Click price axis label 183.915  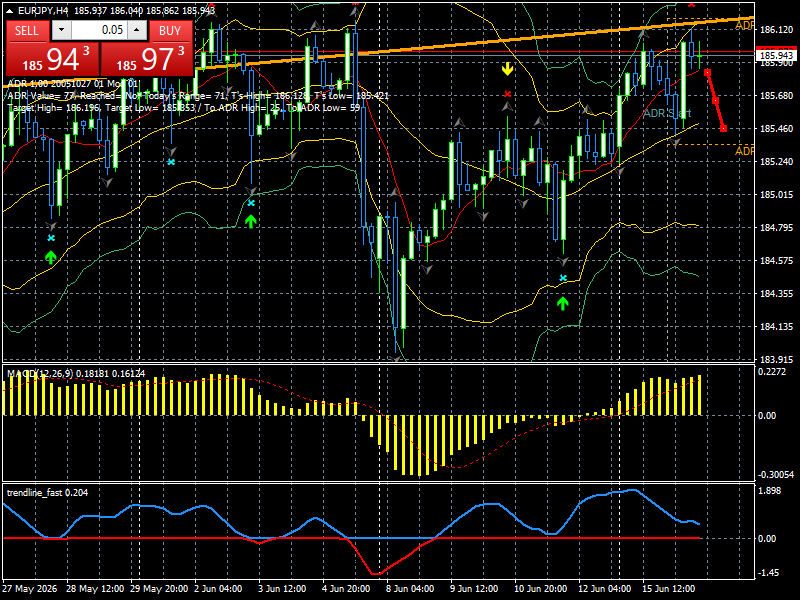777,359
